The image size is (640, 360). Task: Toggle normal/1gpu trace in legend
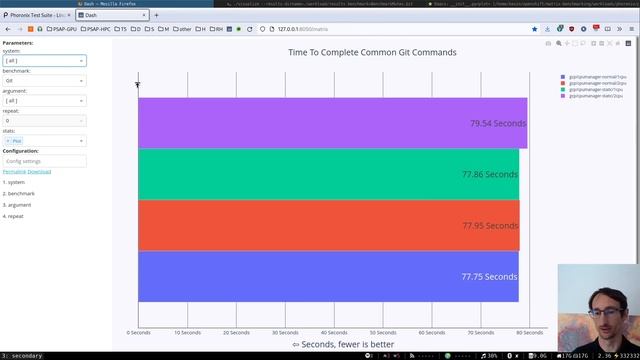pyautogui.click(x=594, y=77)
